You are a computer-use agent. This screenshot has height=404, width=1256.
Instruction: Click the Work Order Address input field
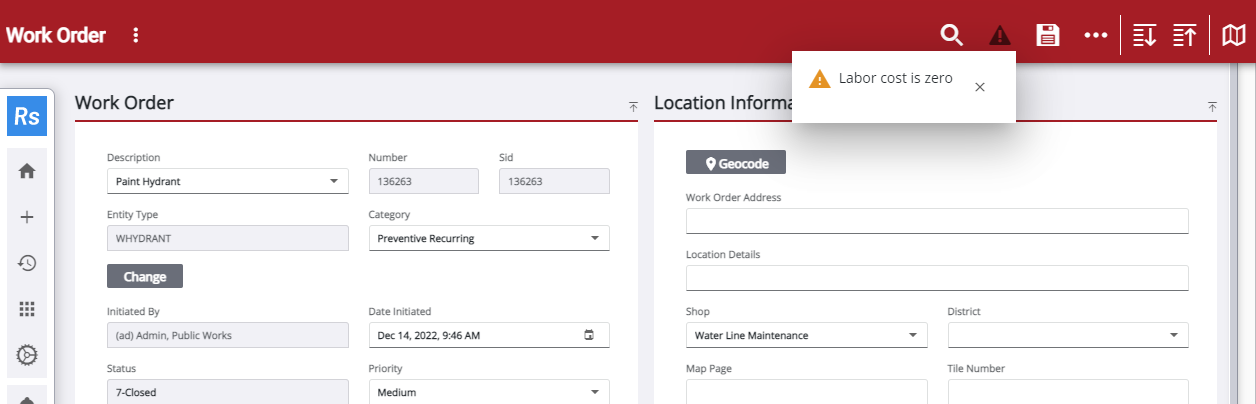tap(936, 221)
